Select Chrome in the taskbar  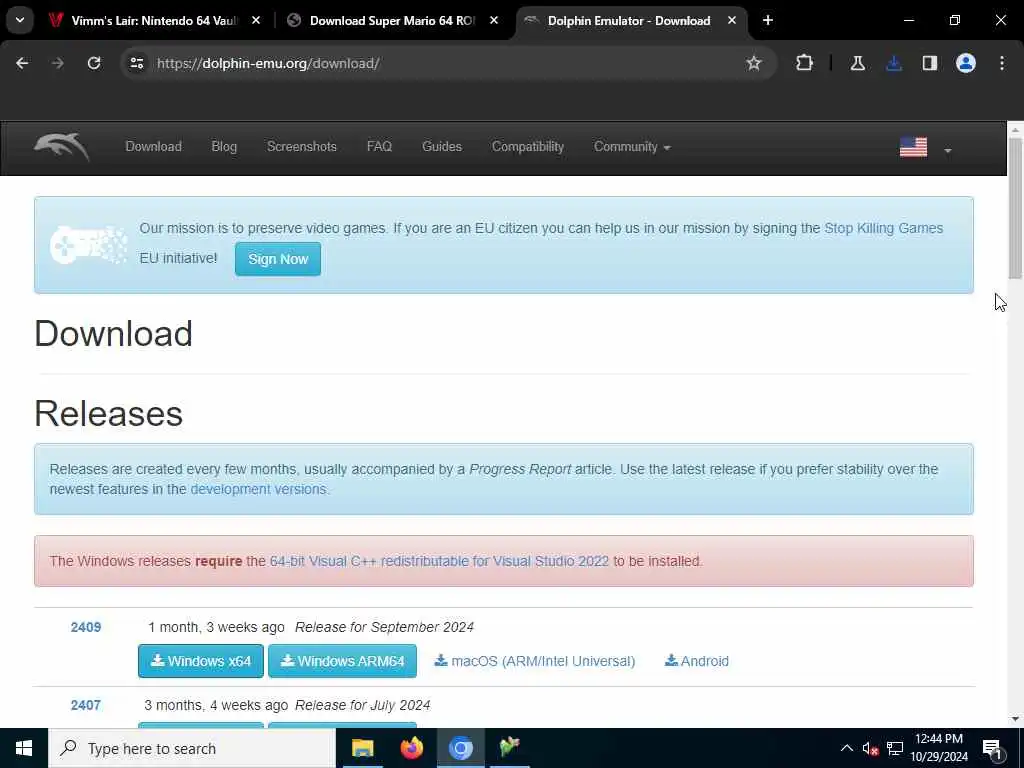pos(460,748)
